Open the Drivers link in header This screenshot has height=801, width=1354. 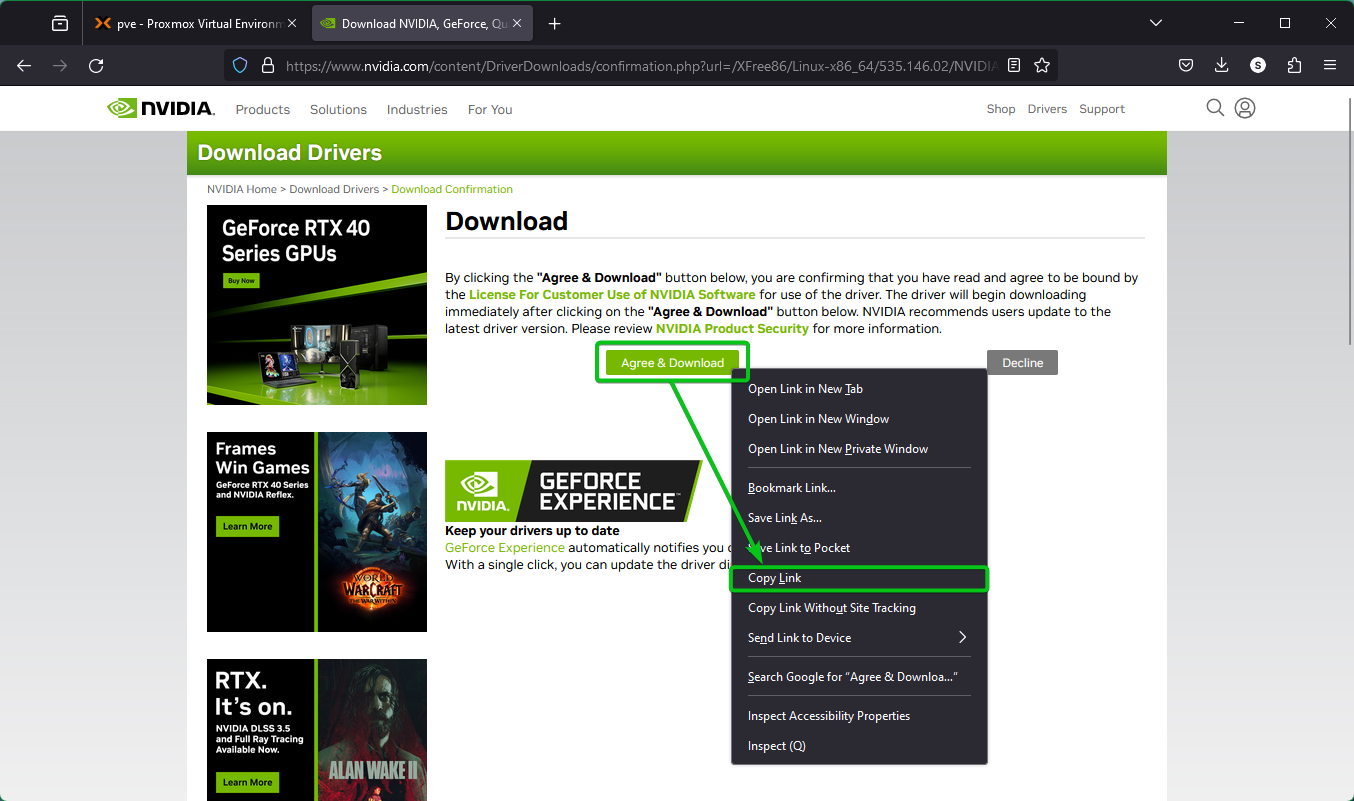coord(1047,109)
